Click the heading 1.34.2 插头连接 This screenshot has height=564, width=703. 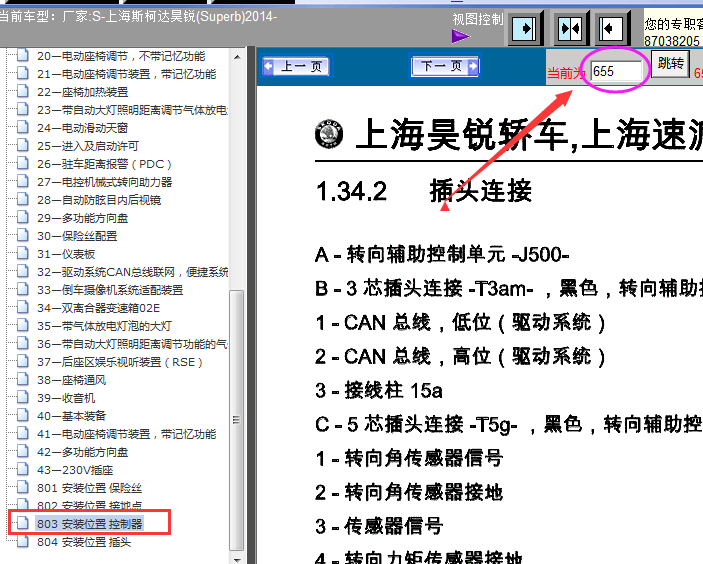(424, 191)
